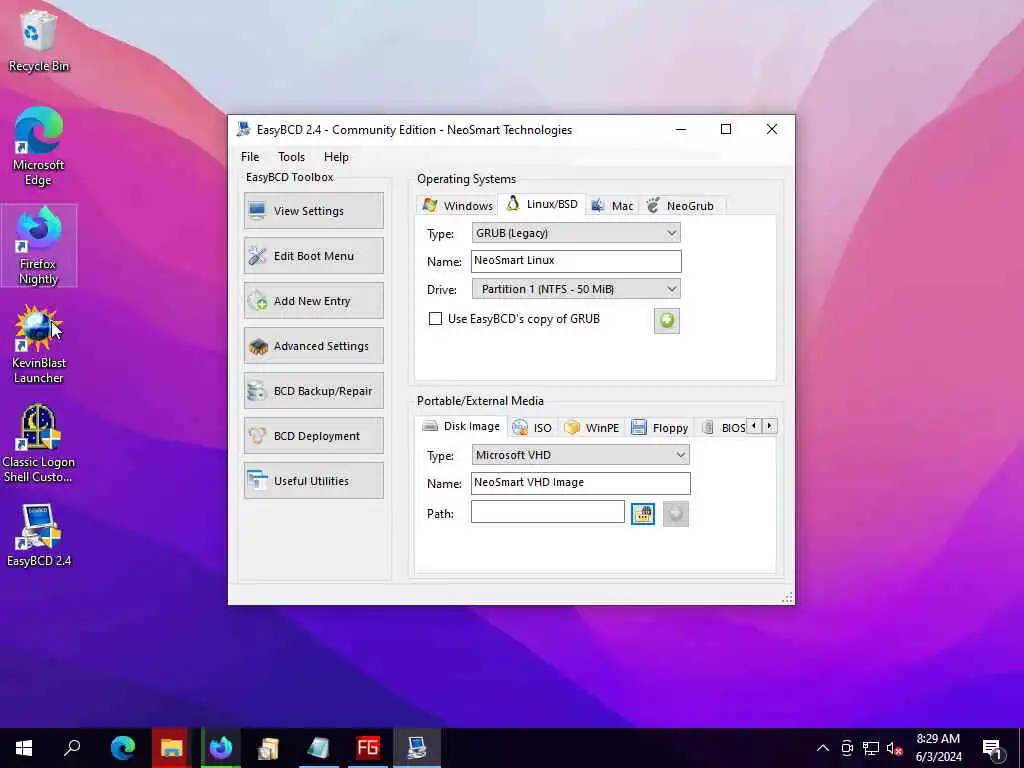Select the KevinBlast Launcher desktop icon
Viewport: 1024px width, 768px height.
38,345
